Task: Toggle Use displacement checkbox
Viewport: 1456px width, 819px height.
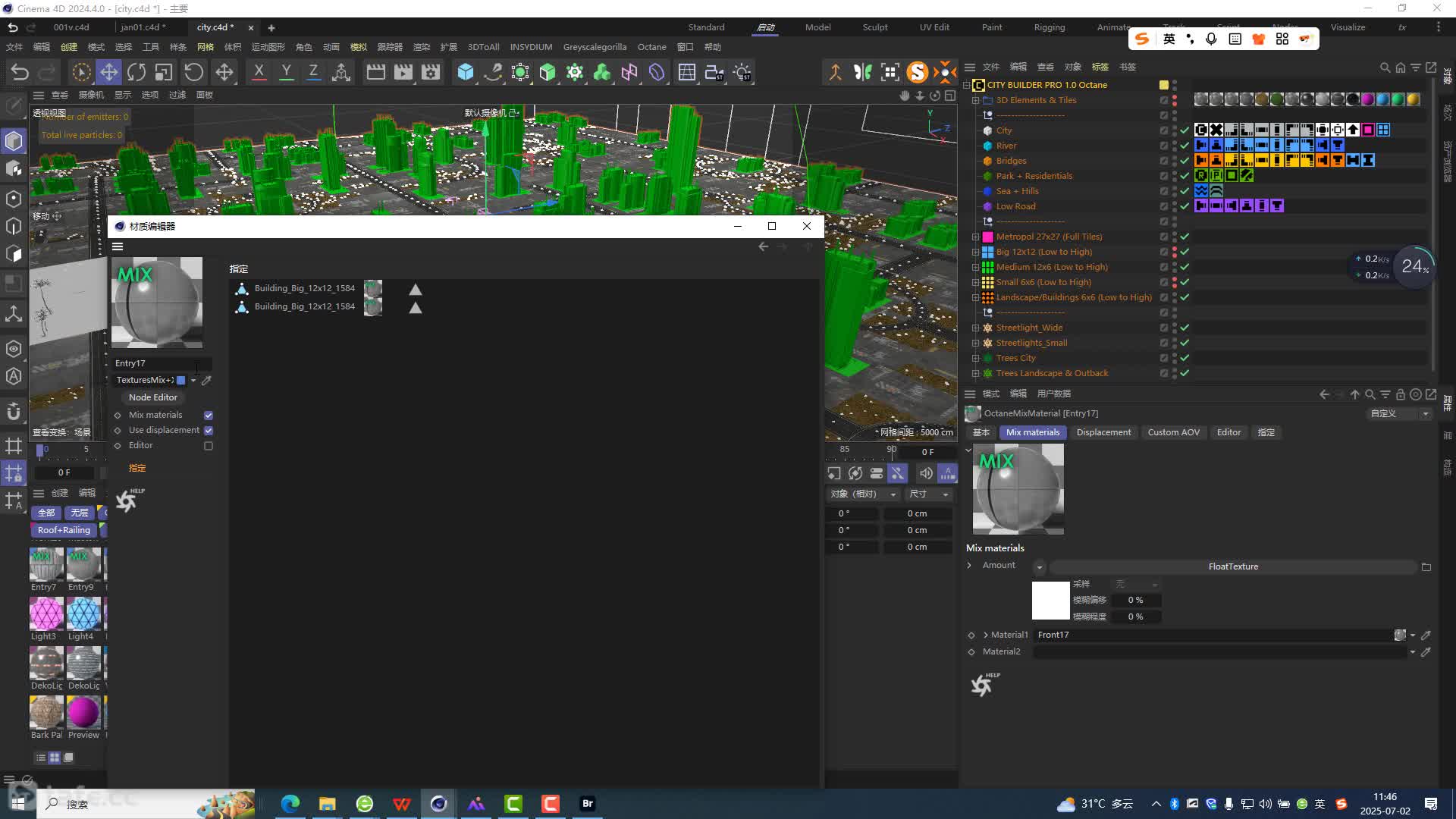Action: [209, 431]
